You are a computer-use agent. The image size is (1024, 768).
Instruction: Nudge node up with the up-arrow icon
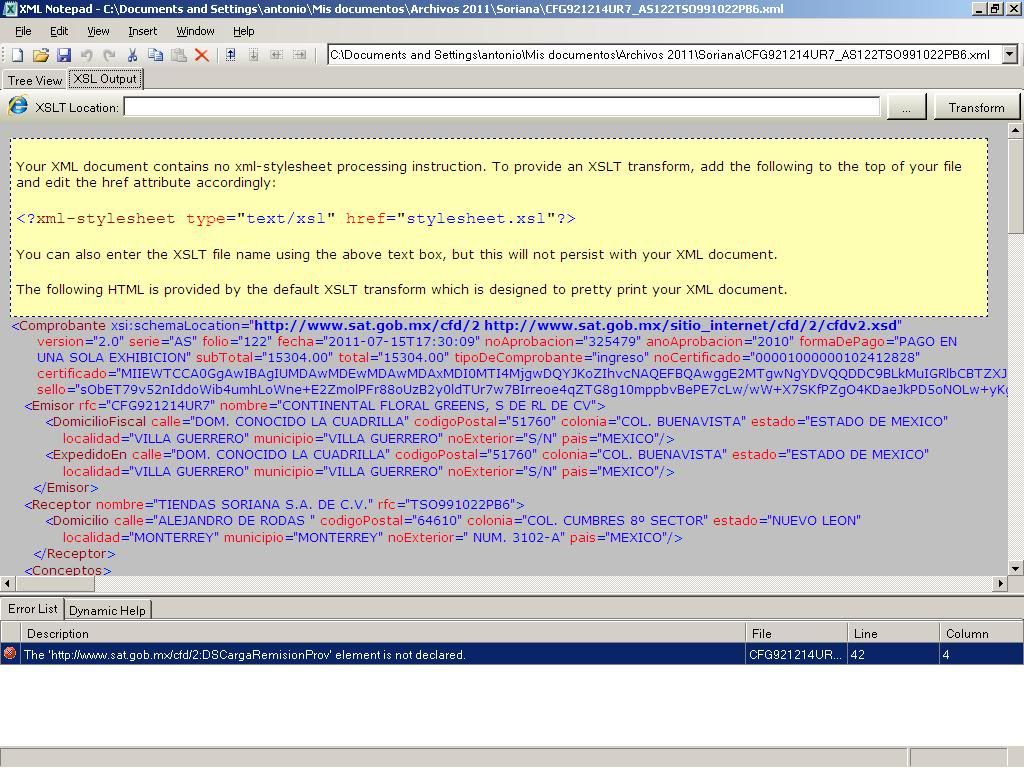pos(231,55)
